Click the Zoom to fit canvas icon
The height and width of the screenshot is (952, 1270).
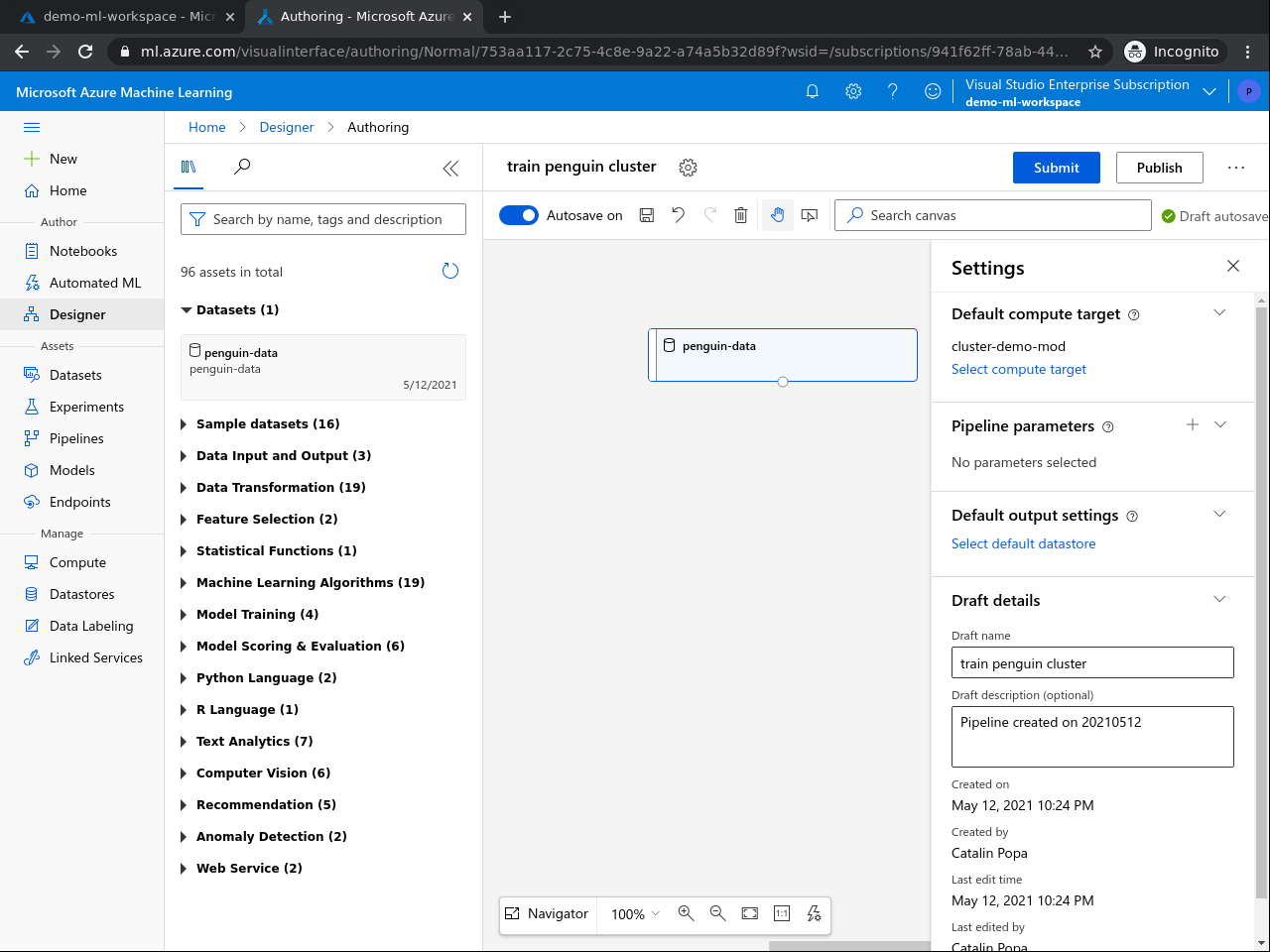749,913
